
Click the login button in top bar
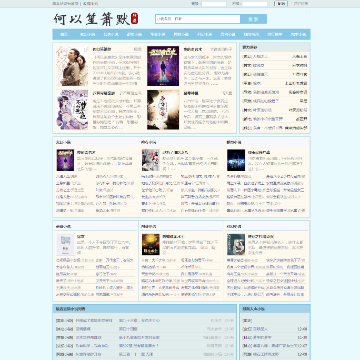pyautogui.click(x=281, y=4)
